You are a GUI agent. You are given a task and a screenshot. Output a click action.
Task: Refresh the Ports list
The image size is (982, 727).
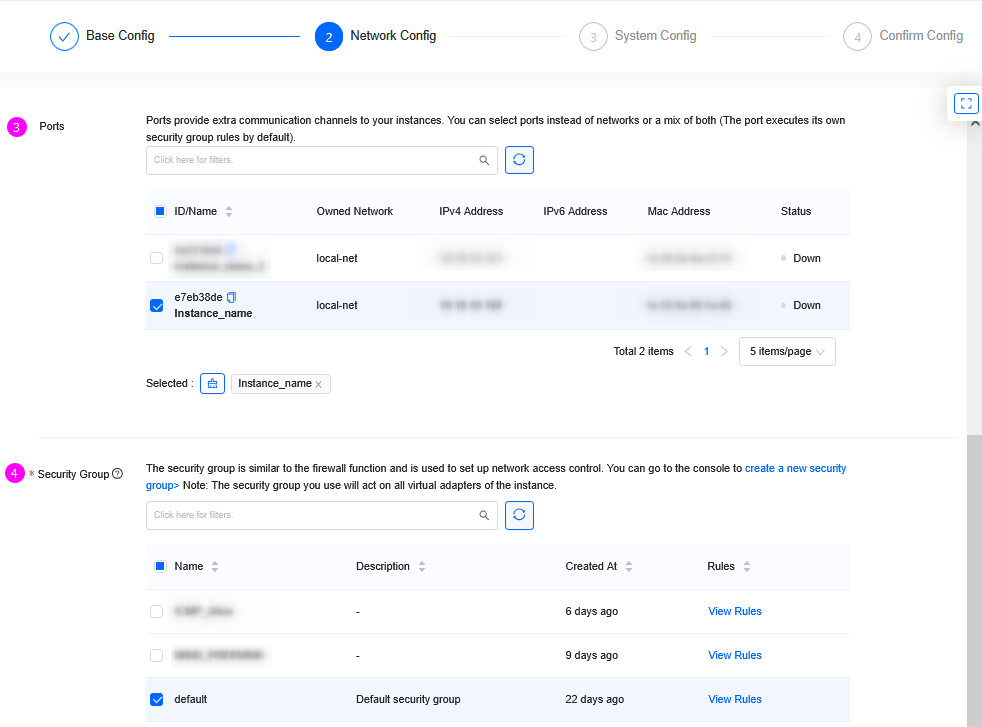coord(519,160)
